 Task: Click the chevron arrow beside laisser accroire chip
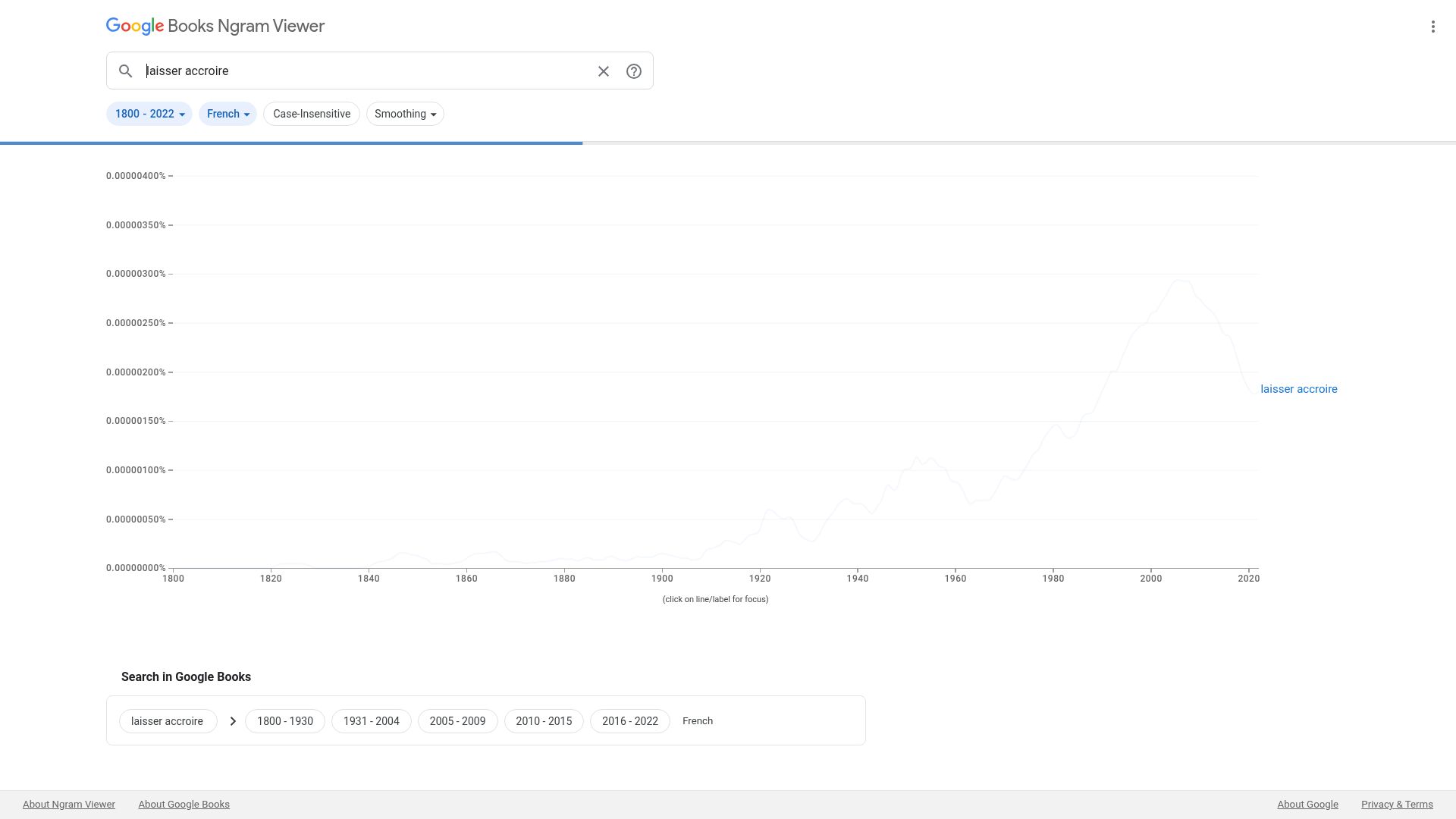click(233, 721)
